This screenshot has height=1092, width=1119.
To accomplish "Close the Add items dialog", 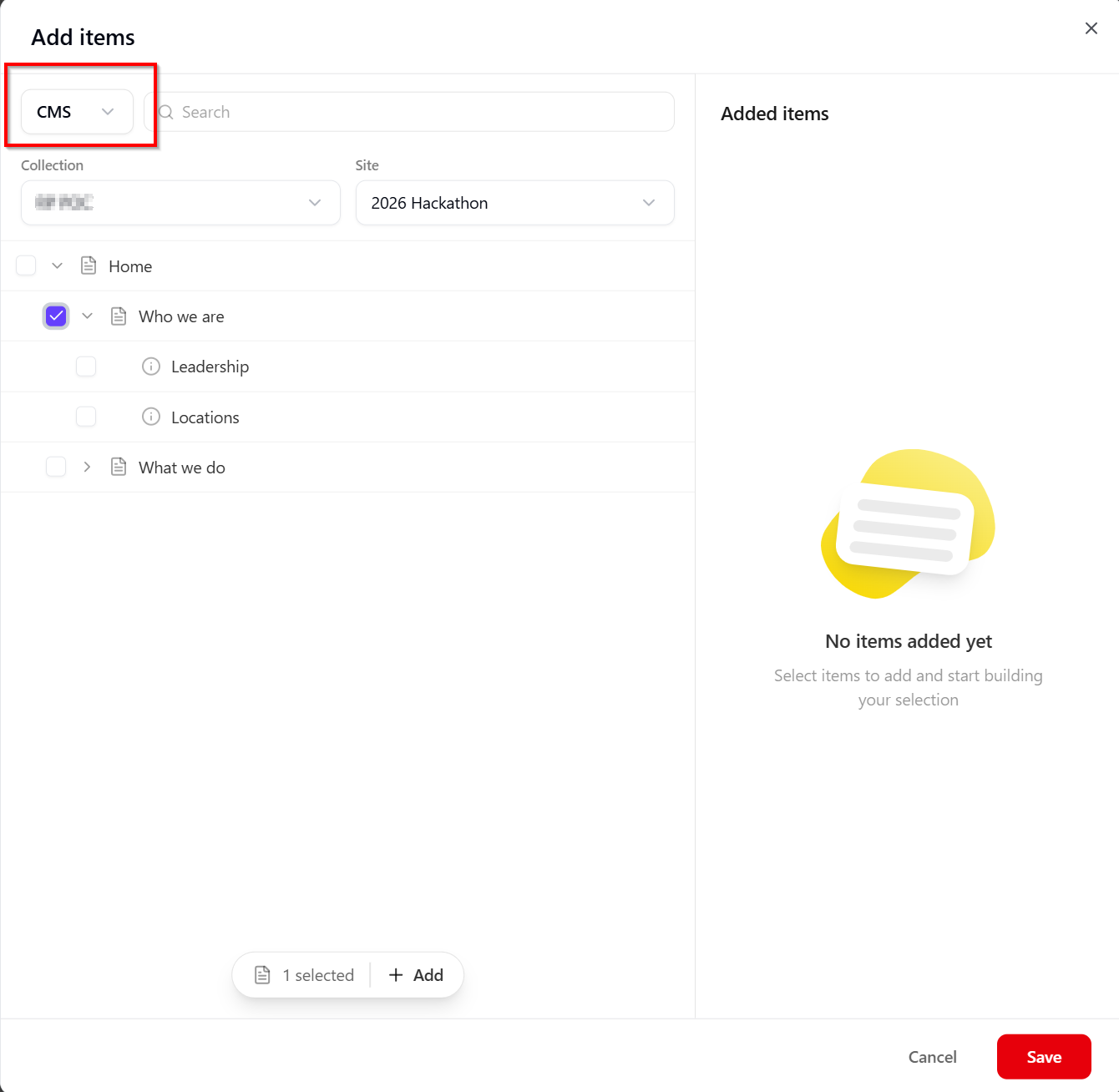I will [x=1091, y=28].
